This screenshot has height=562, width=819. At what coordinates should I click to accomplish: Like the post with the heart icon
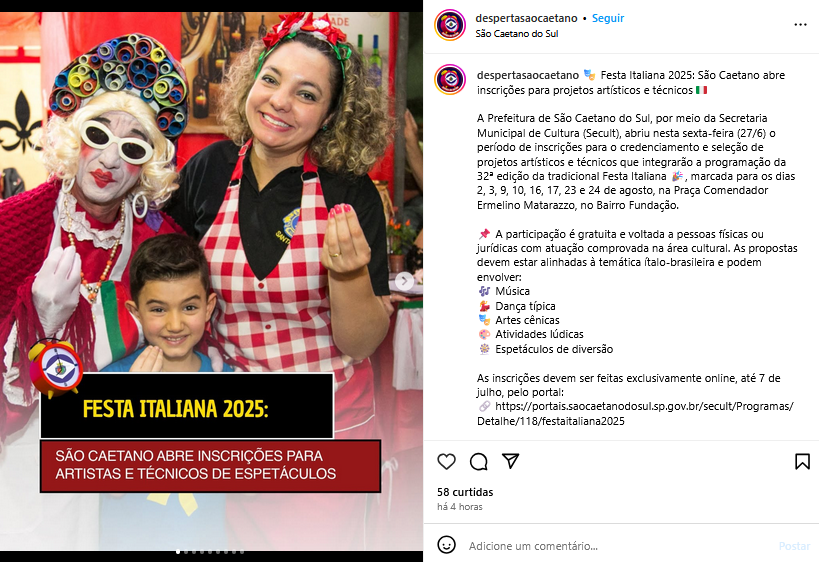[447, 461]
